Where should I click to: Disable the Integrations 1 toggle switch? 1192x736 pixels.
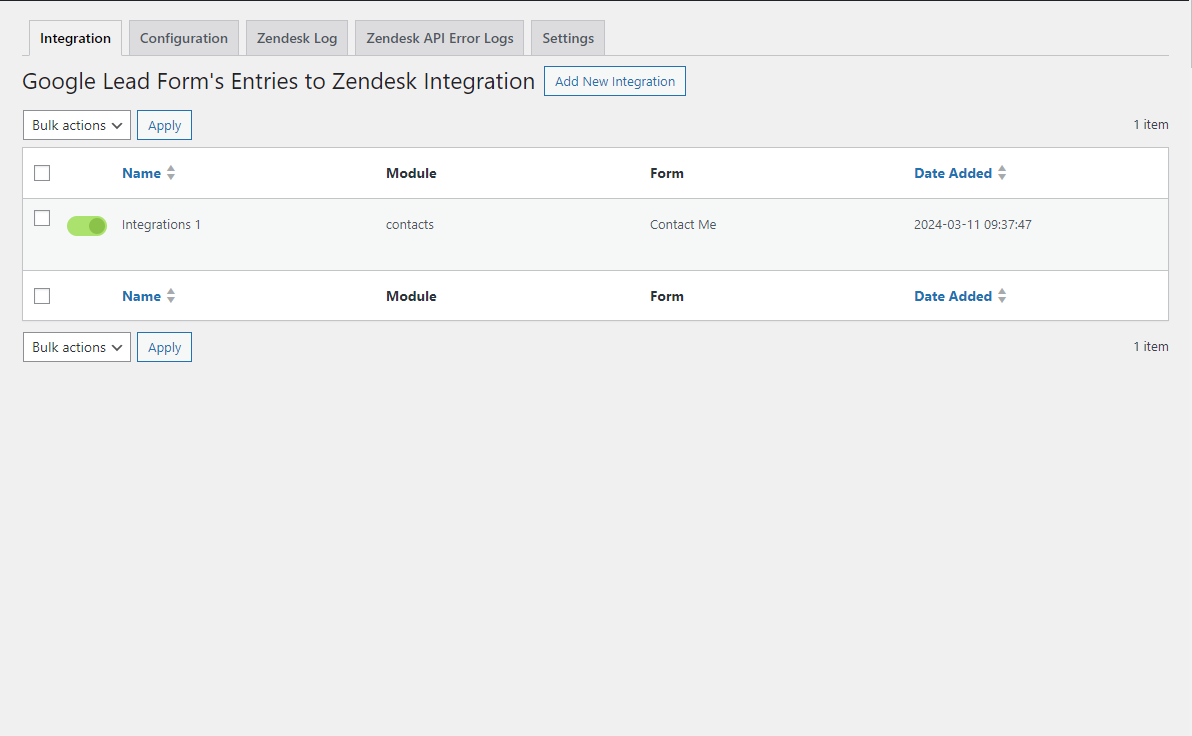(87, 226)
